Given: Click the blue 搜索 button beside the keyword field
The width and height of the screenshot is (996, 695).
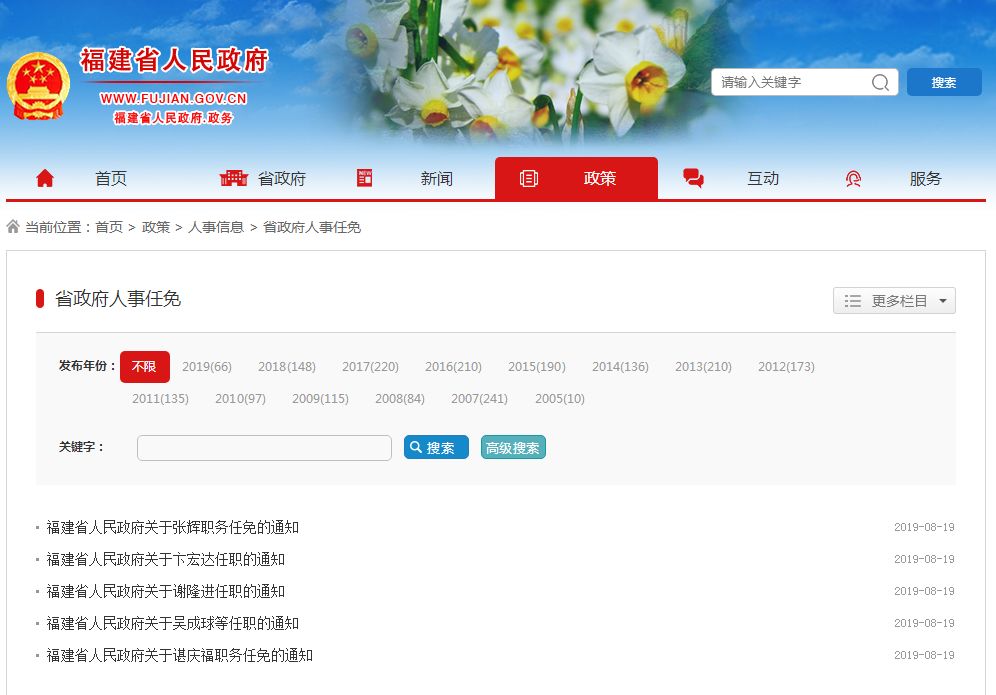Looking at the screenshot, I should pyautogui.click(x=436, y=447).
